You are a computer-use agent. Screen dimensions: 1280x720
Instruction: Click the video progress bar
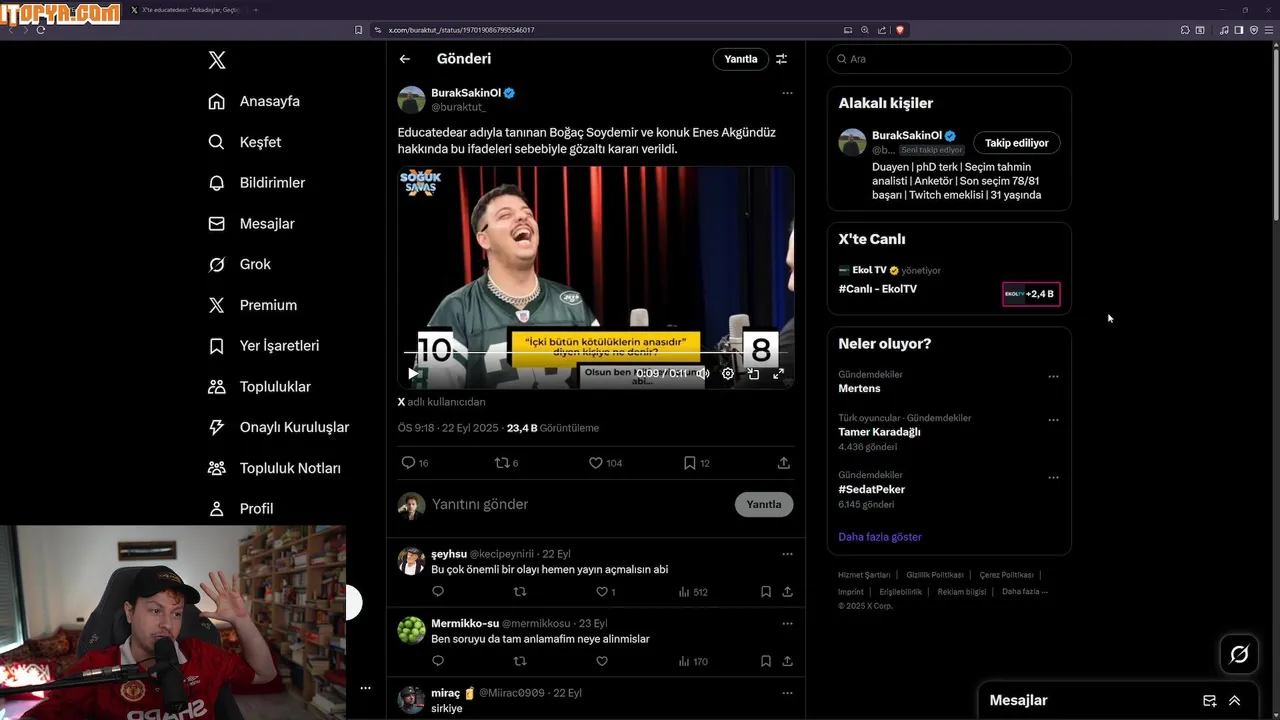(595, 353)
